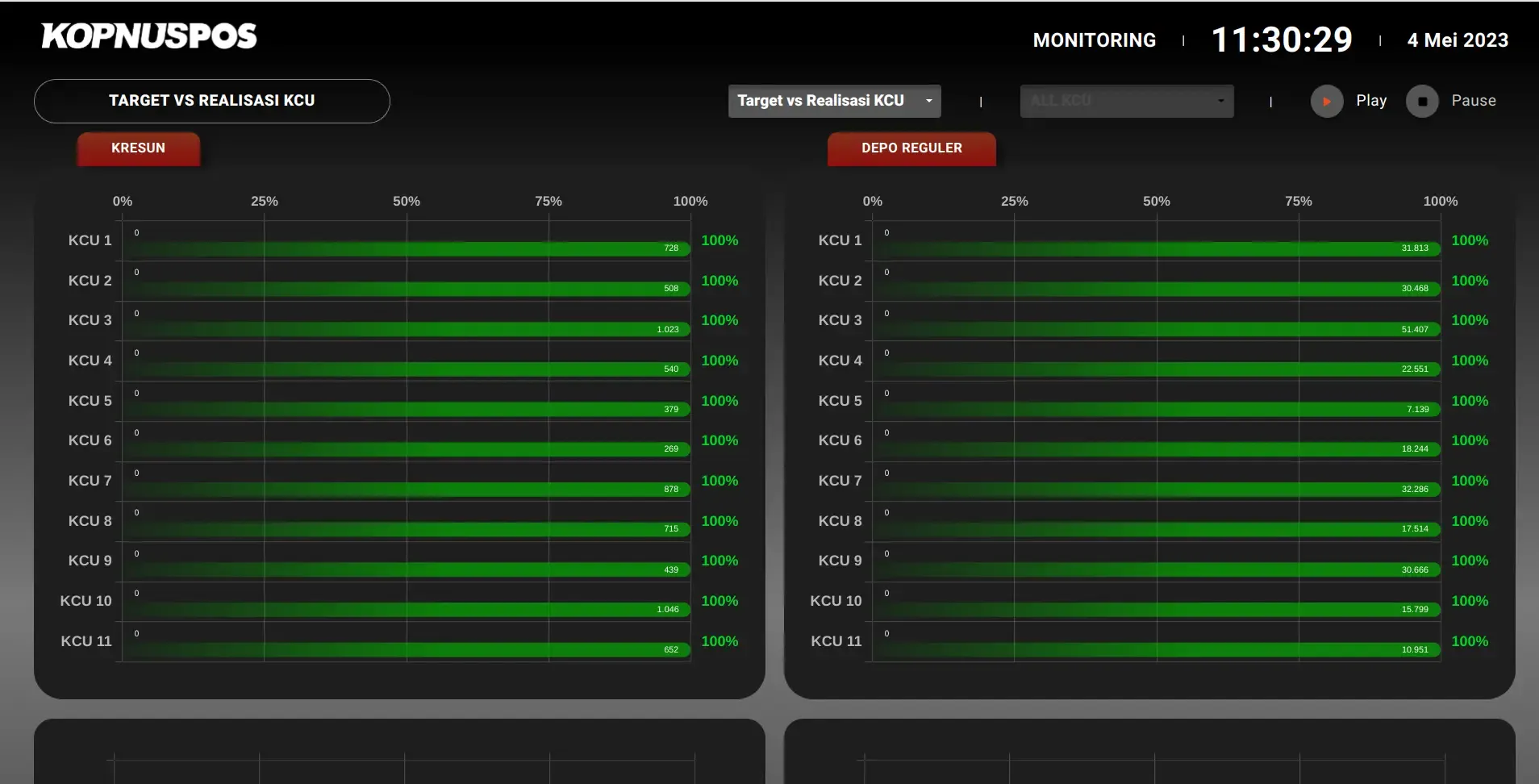Click DEPO REGULER KCU 1 bar showing 31.813
Image resolution: width=1539 pixels, height=784 pixels.
[x=1157, y=248]
